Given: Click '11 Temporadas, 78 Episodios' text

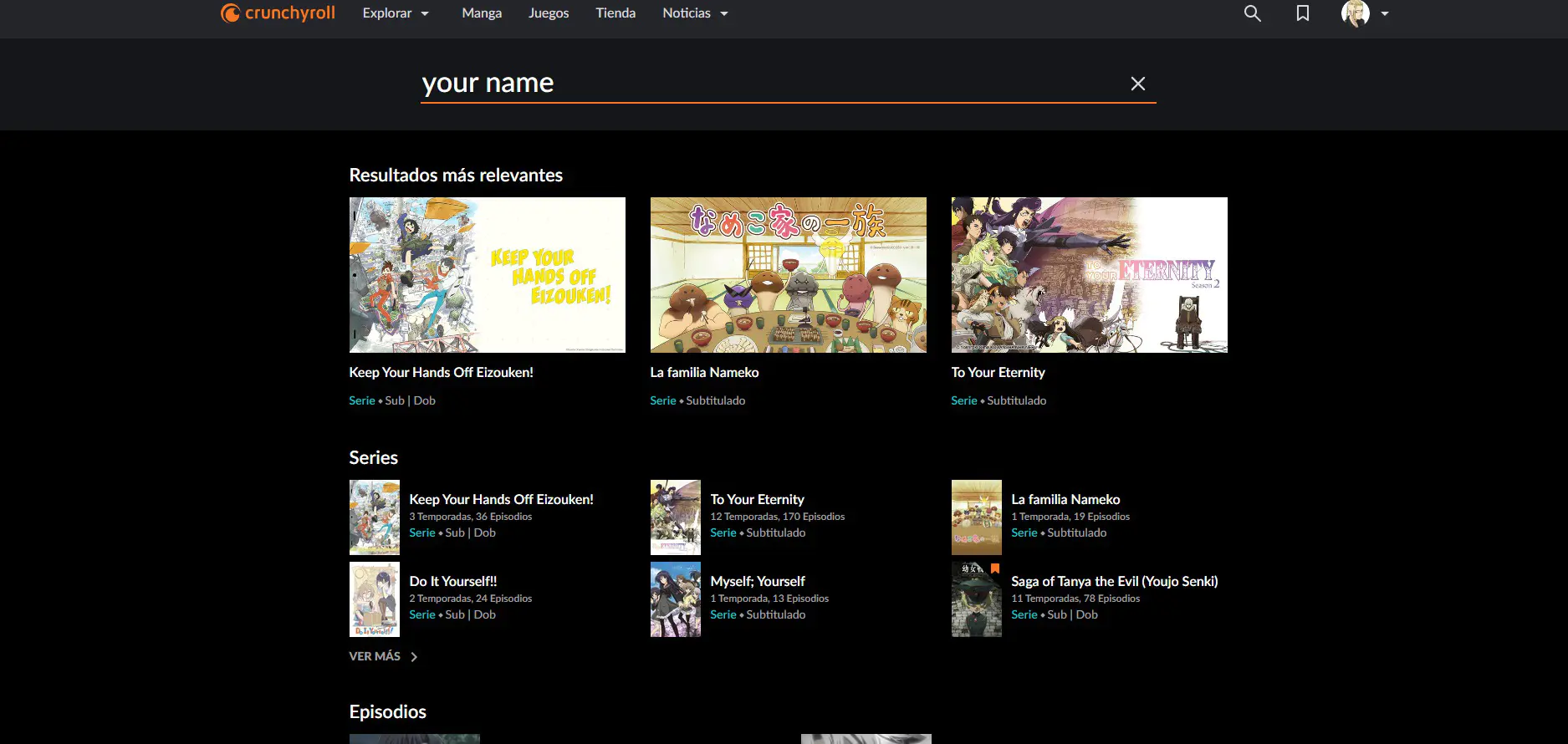Looking at the screenshot, I should tap(1075, 599).
